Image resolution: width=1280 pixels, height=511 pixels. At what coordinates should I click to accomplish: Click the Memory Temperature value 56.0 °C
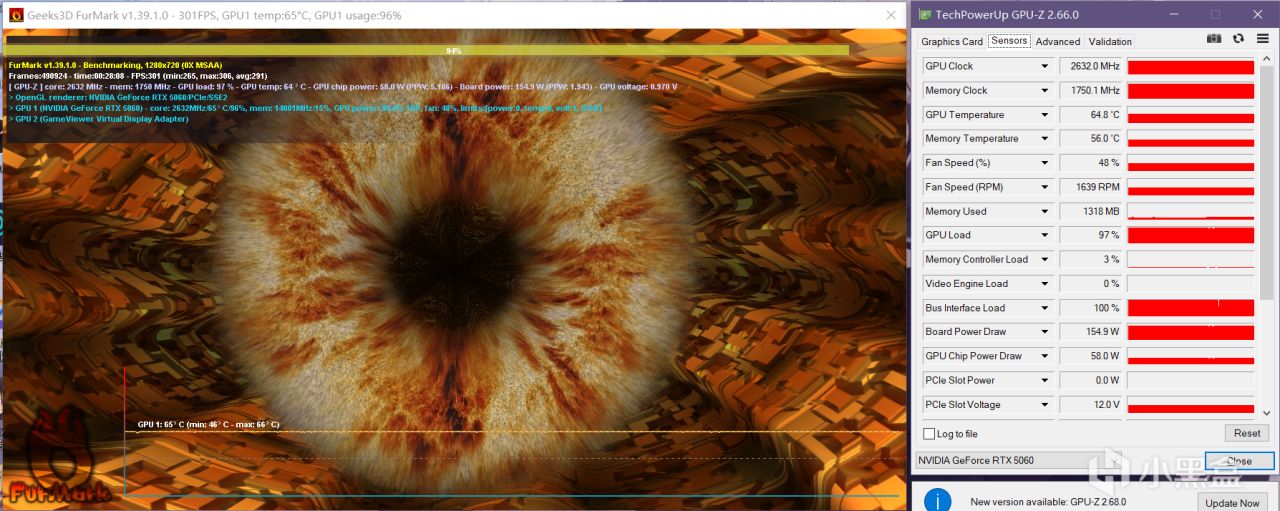click(x=1091, y=139)
